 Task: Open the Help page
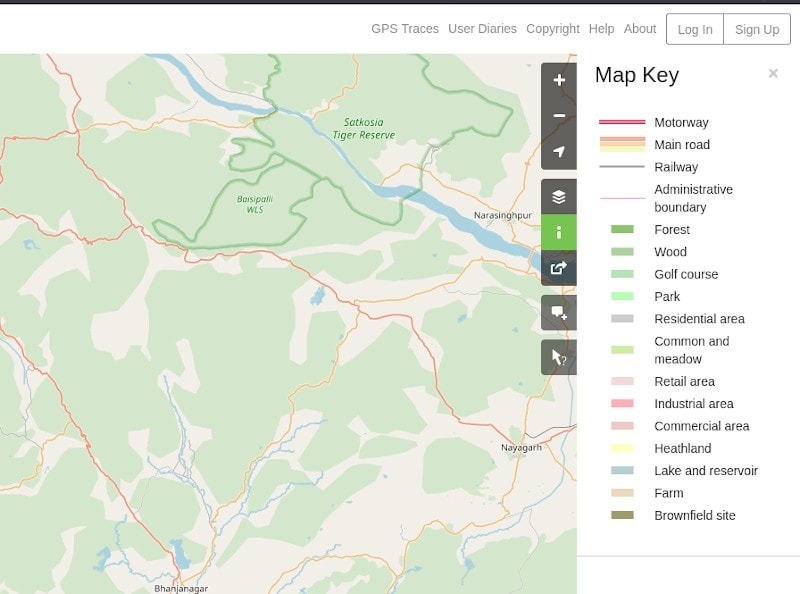point(602,29)
